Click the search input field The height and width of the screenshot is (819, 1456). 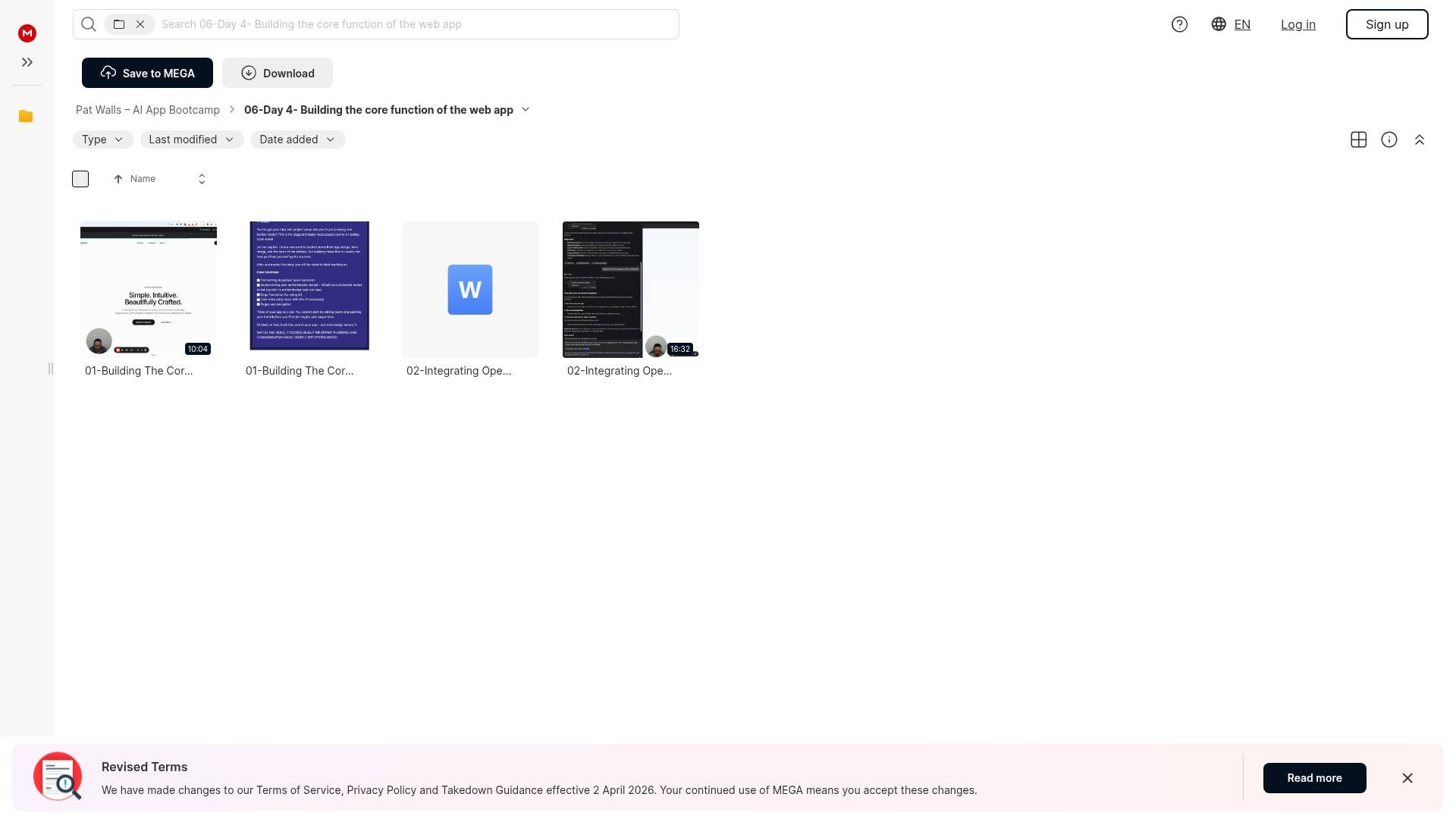click(x=417, y=24)
